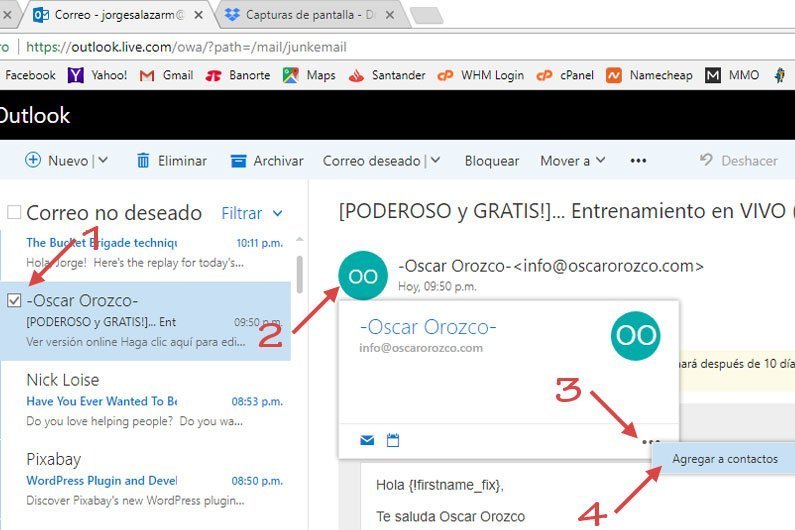Click the message list scrollbar thumb

[300, 274]
